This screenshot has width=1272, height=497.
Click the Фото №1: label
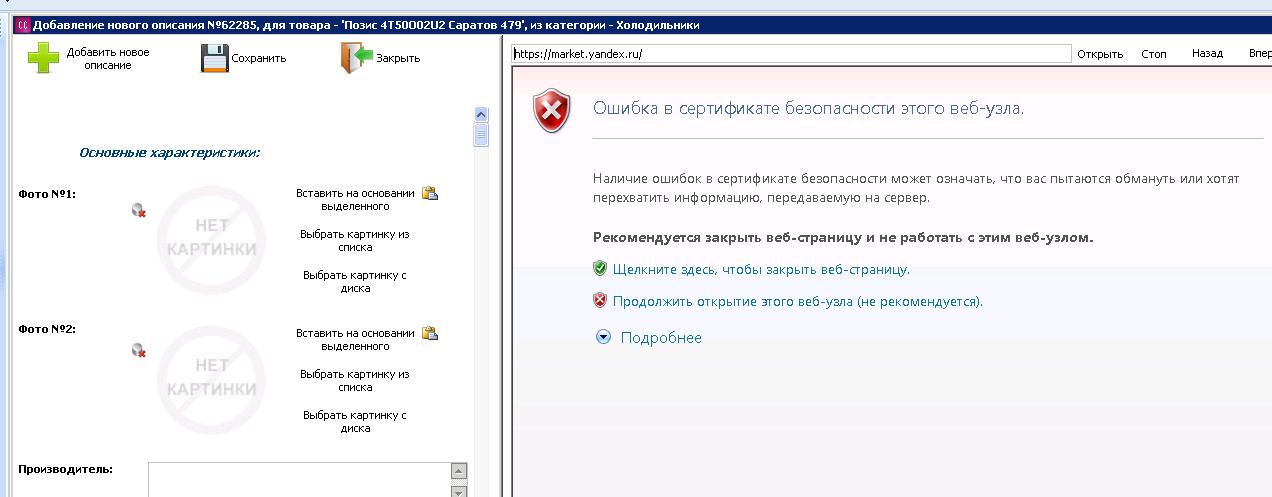(47, 194)
